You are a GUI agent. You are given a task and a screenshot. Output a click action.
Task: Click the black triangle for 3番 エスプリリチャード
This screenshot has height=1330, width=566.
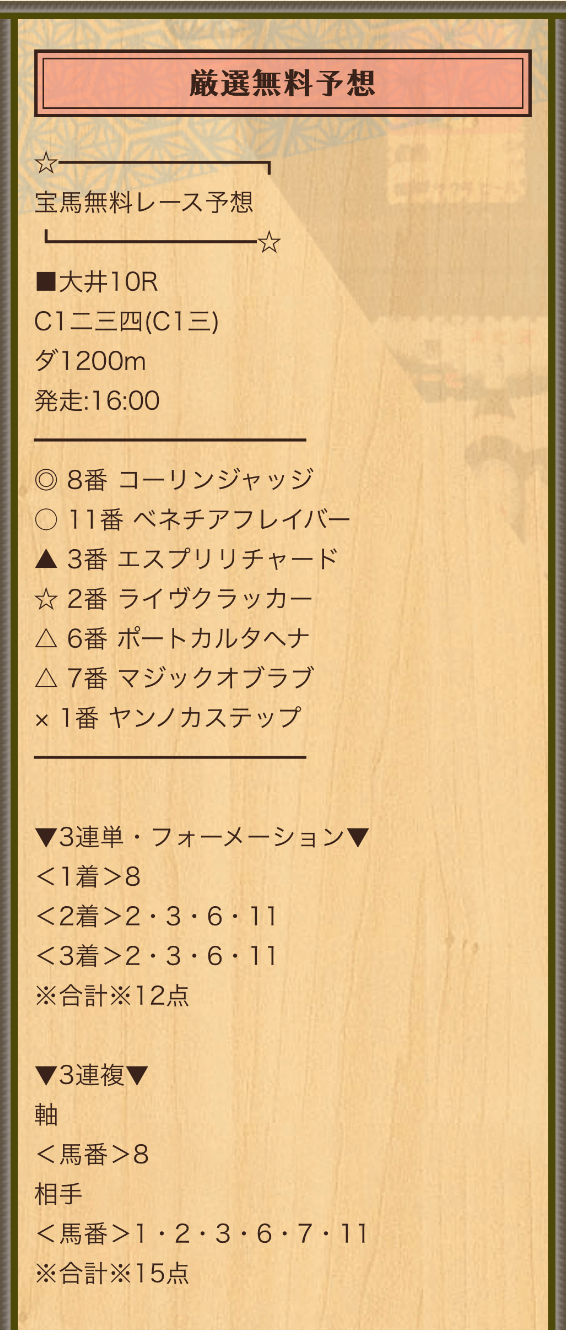[x=46, y=559]
